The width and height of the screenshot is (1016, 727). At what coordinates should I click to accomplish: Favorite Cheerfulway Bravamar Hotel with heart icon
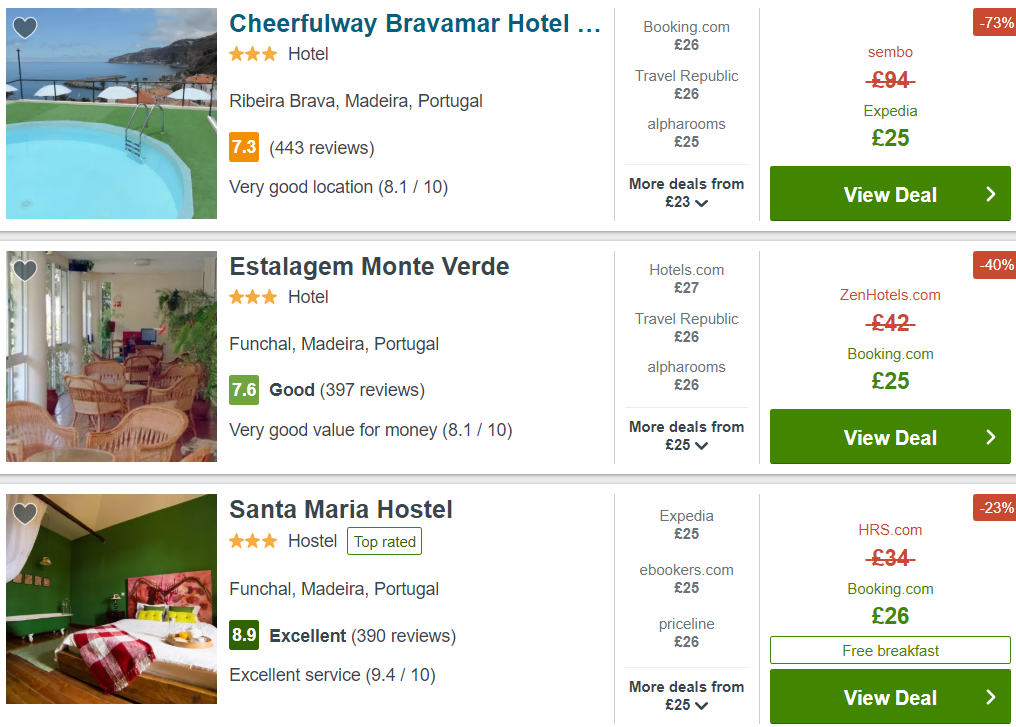coord(25,27)
